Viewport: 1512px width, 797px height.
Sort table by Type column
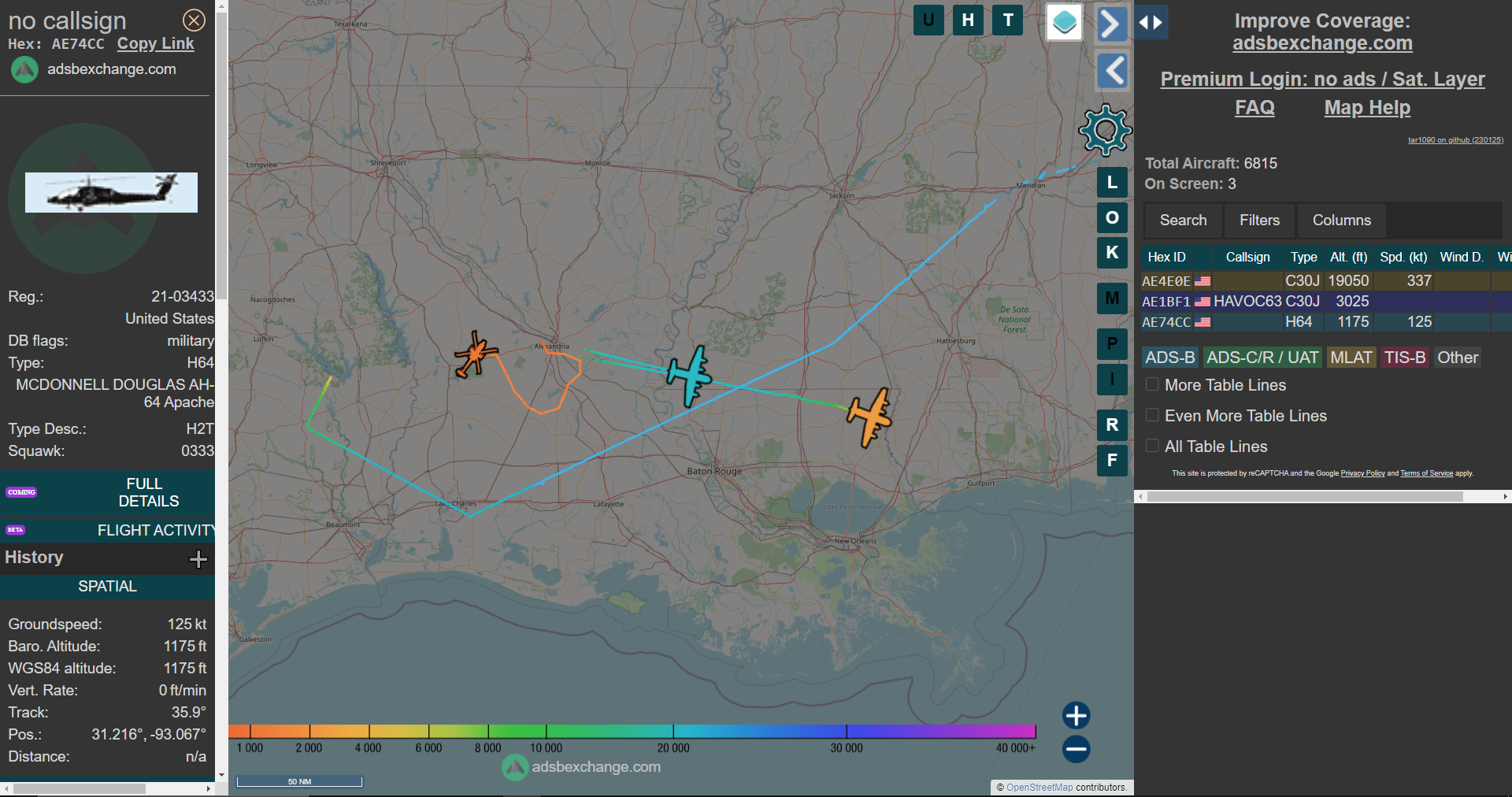1303,257
